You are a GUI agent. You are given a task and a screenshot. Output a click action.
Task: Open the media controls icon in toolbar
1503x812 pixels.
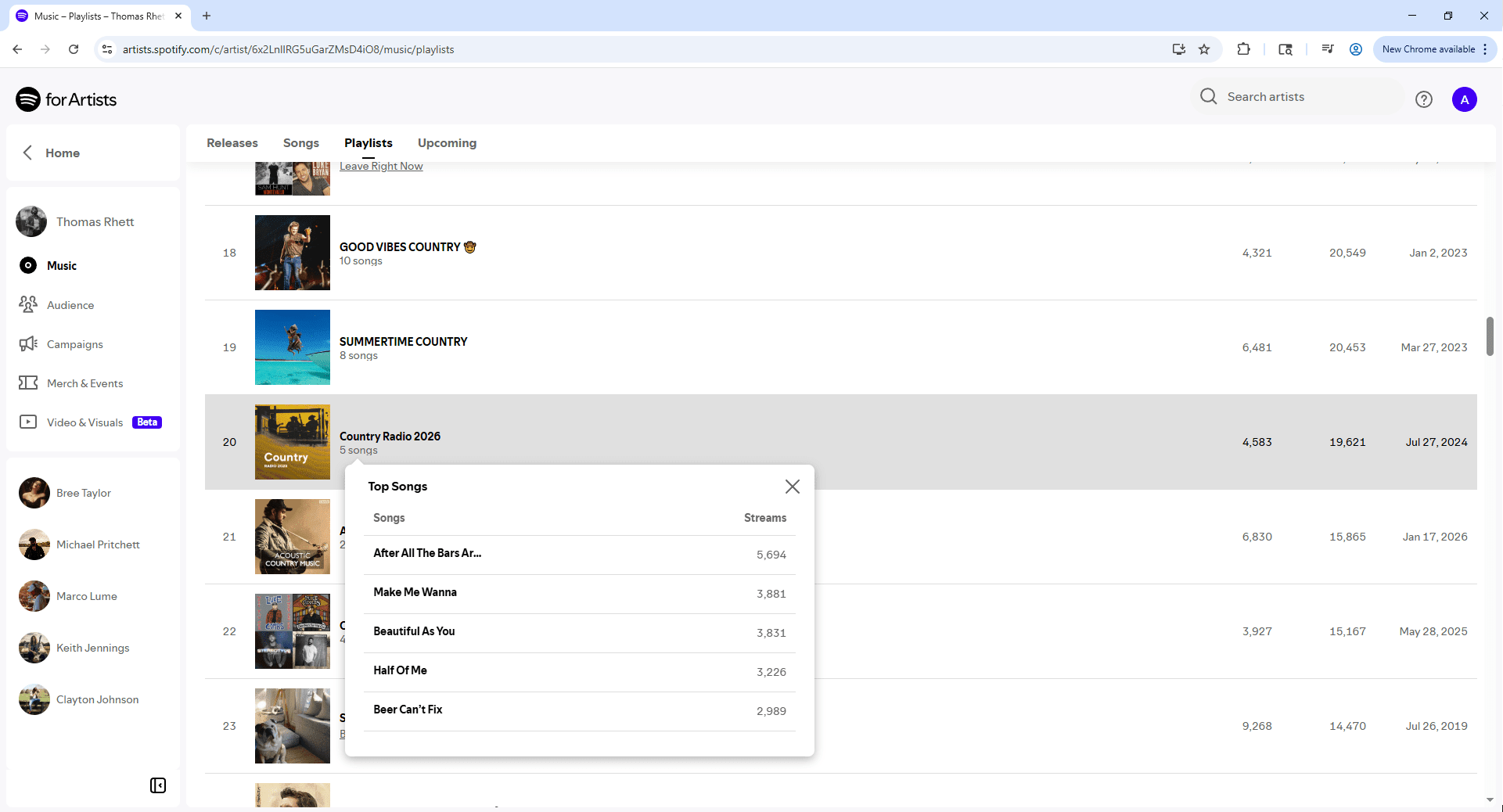(x=1328, y=49)
